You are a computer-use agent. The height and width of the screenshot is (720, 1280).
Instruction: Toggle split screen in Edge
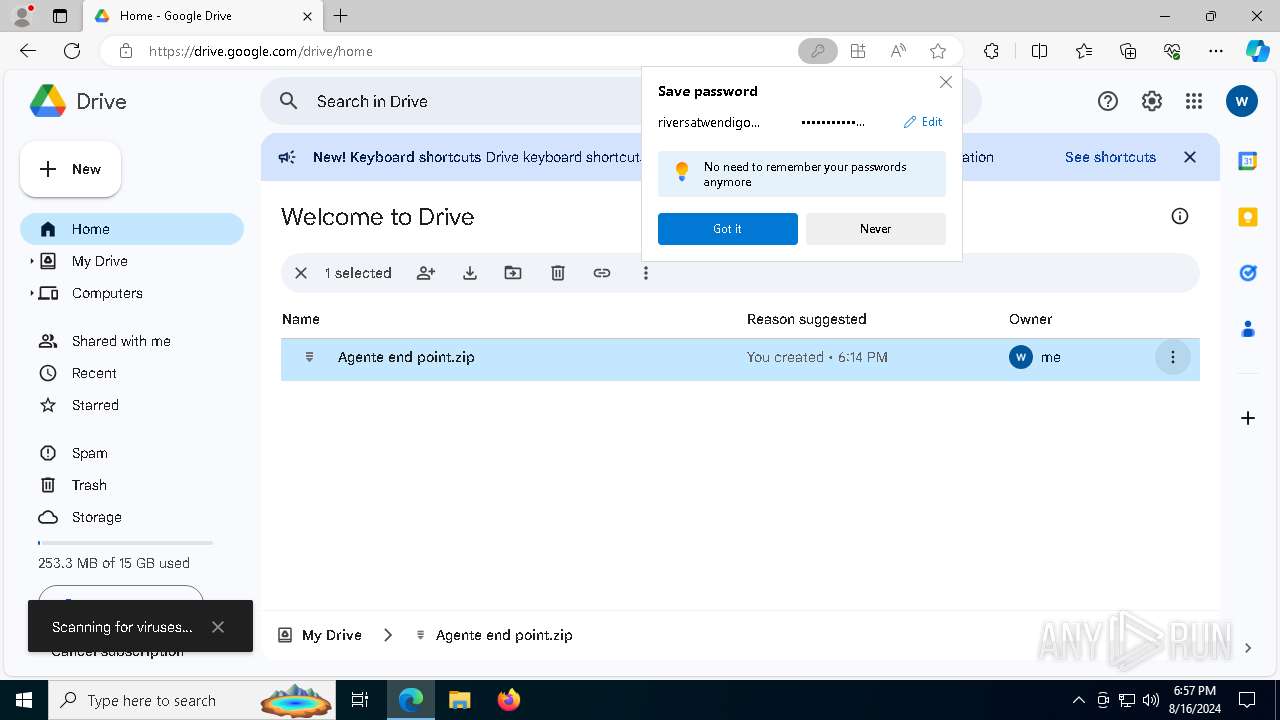(1039, 51)
